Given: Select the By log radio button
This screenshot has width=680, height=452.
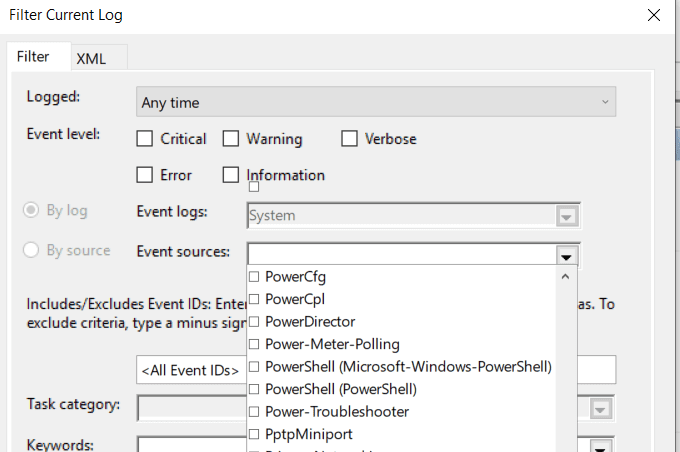Looking at the screenshot, I should 32,211.
